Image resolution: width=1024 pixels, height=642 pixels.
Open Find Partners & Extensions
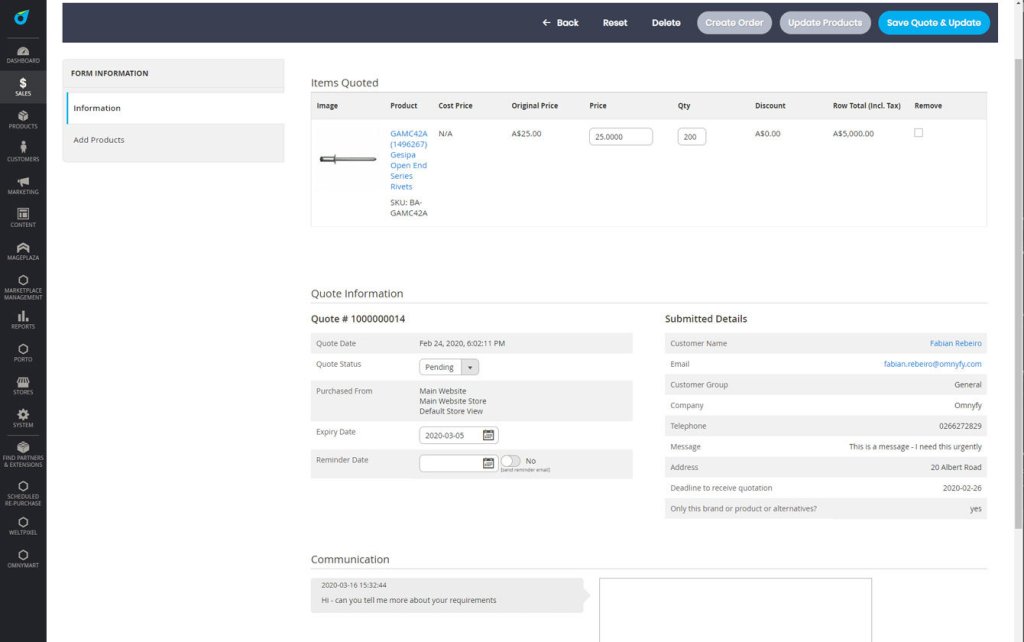pyautogui.click(x=23, y=453)
